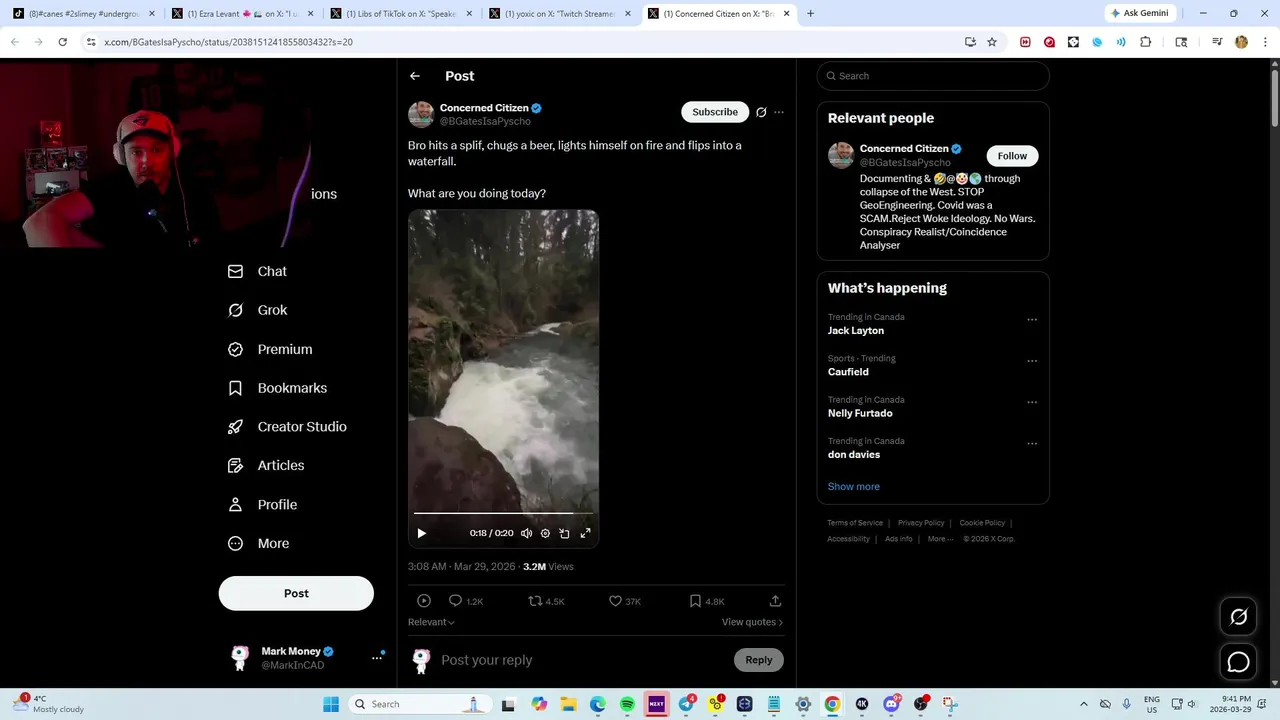1280x720 pixels.
Task: Click the reply comment bubble icon
Action: pos(455,601)
